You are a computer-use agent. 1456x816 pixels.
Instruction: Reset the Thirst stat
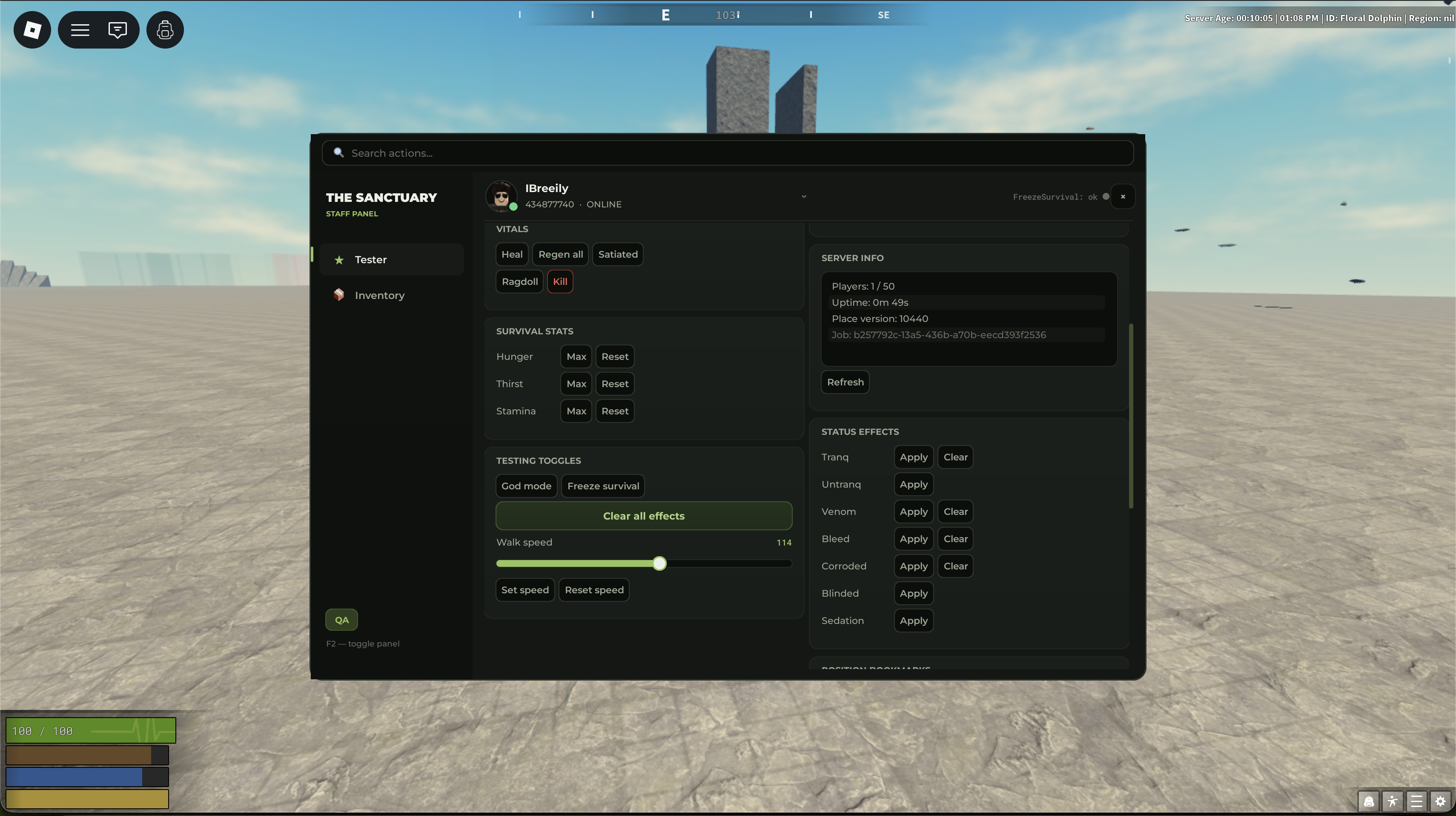click(x=615, y=384)
